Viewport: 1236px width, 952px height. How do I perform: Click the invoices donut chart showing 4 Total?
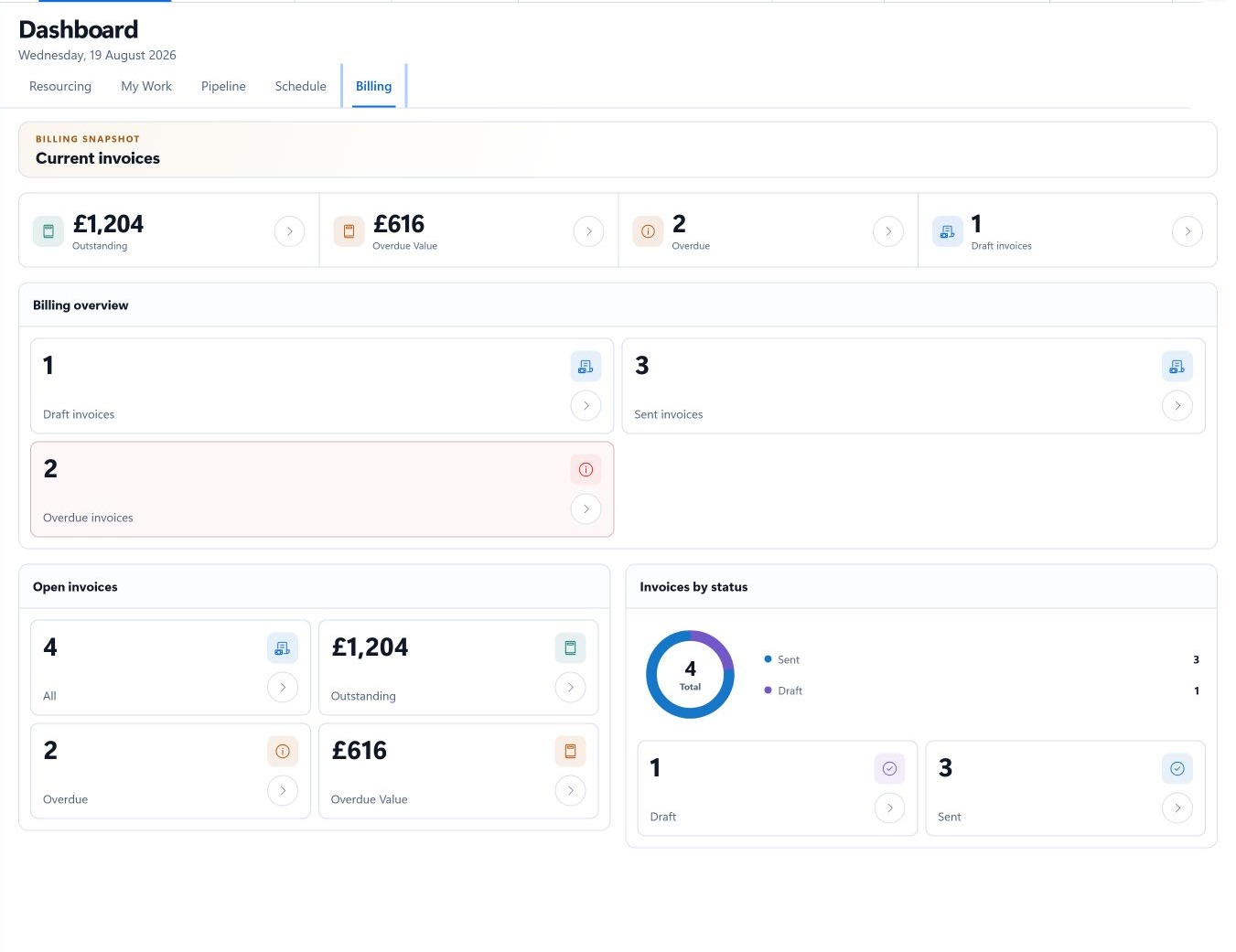690,674
